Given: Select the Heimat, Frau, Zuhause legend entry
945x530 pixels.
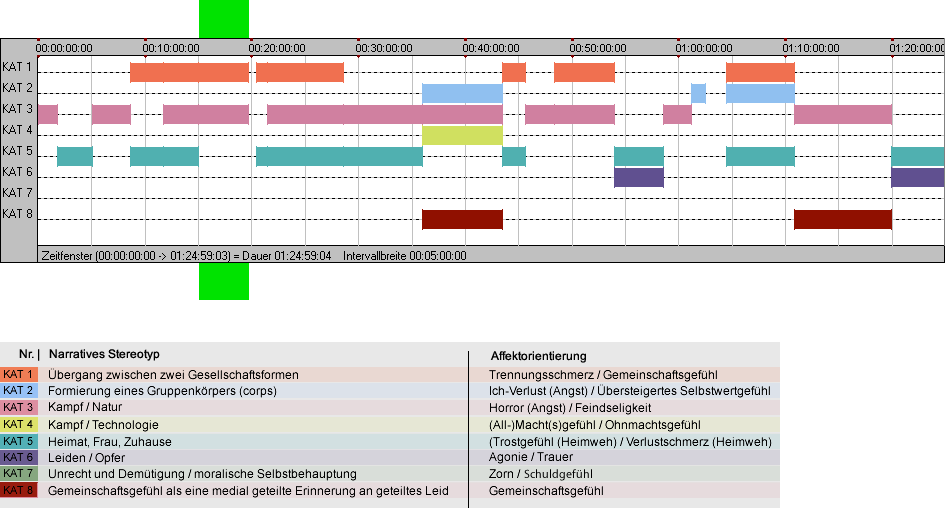Looking at the screenshot, I should coord(110,441).
